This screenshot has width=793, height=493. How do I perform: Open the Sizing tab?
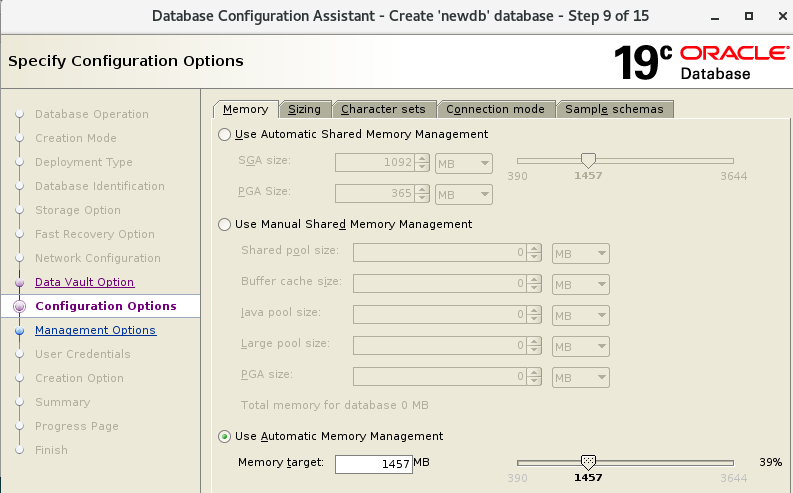pos(304,109)
